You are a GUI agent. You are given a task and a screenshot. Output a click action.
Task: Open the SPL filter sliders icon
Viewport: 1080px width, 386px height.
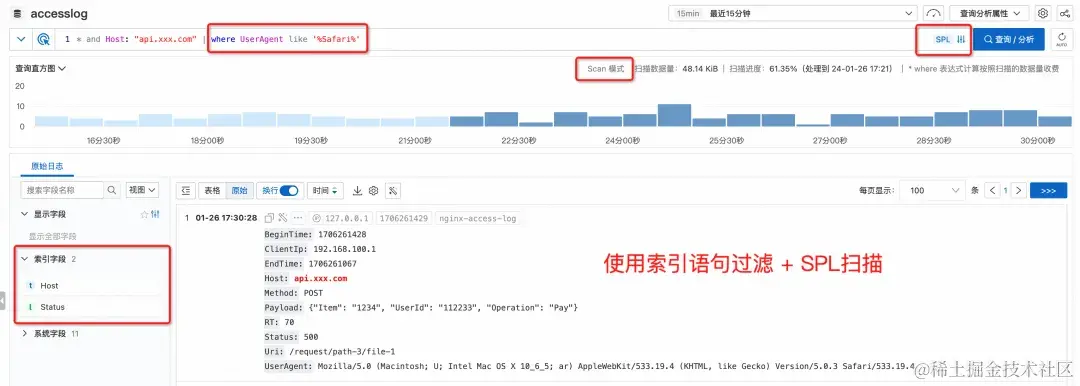[962, 39]
